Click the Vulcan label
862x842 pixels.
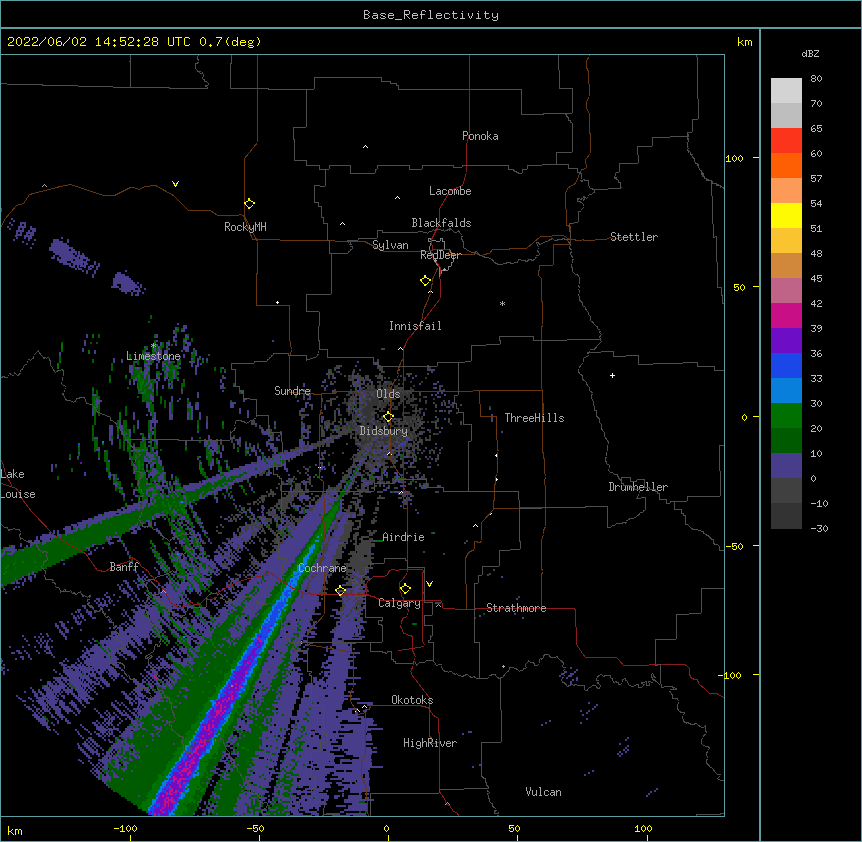(543, 792)
